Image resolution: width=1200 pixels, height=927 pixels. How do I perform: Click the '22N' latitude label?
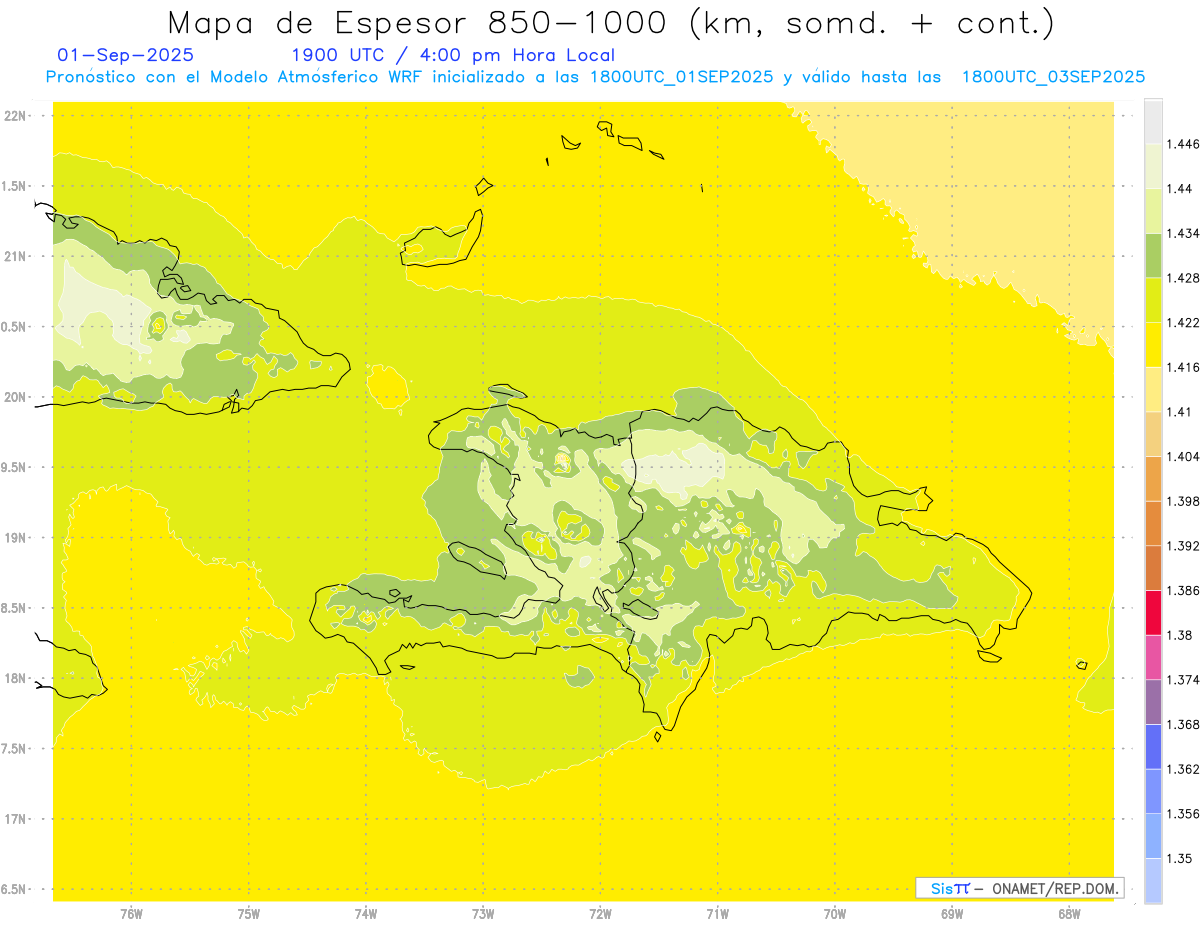14,115
